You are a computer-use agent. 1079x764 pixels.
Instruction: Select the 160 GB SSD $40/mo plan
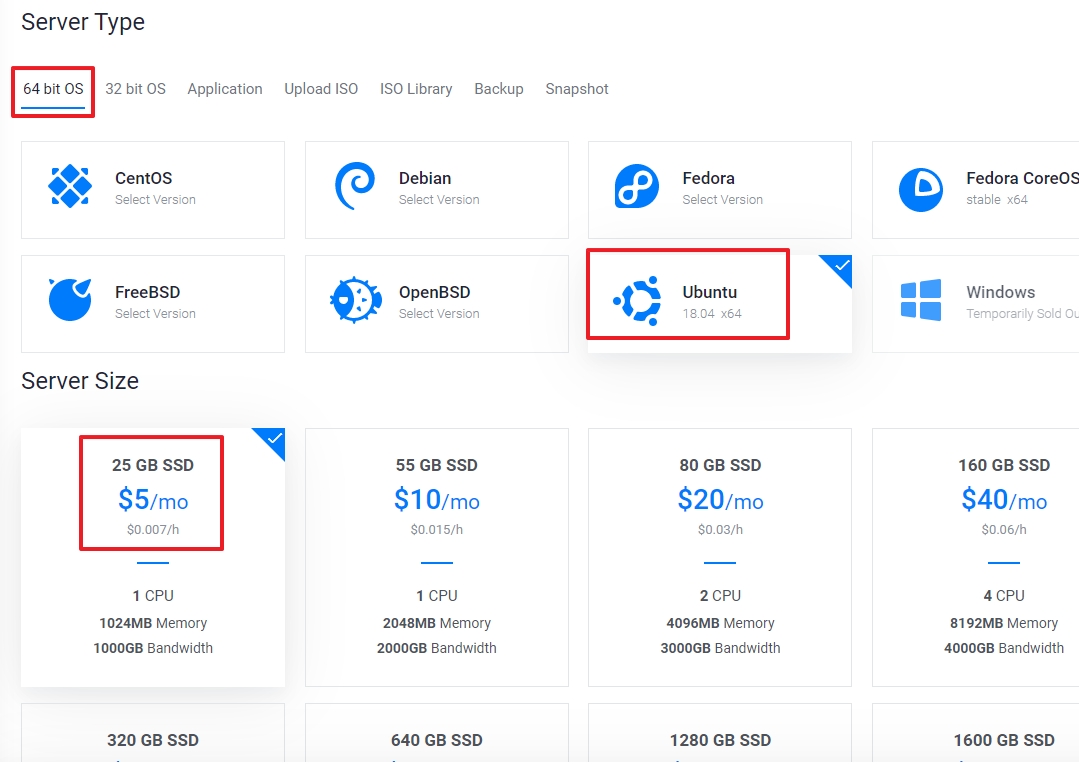tap(976, 558)
